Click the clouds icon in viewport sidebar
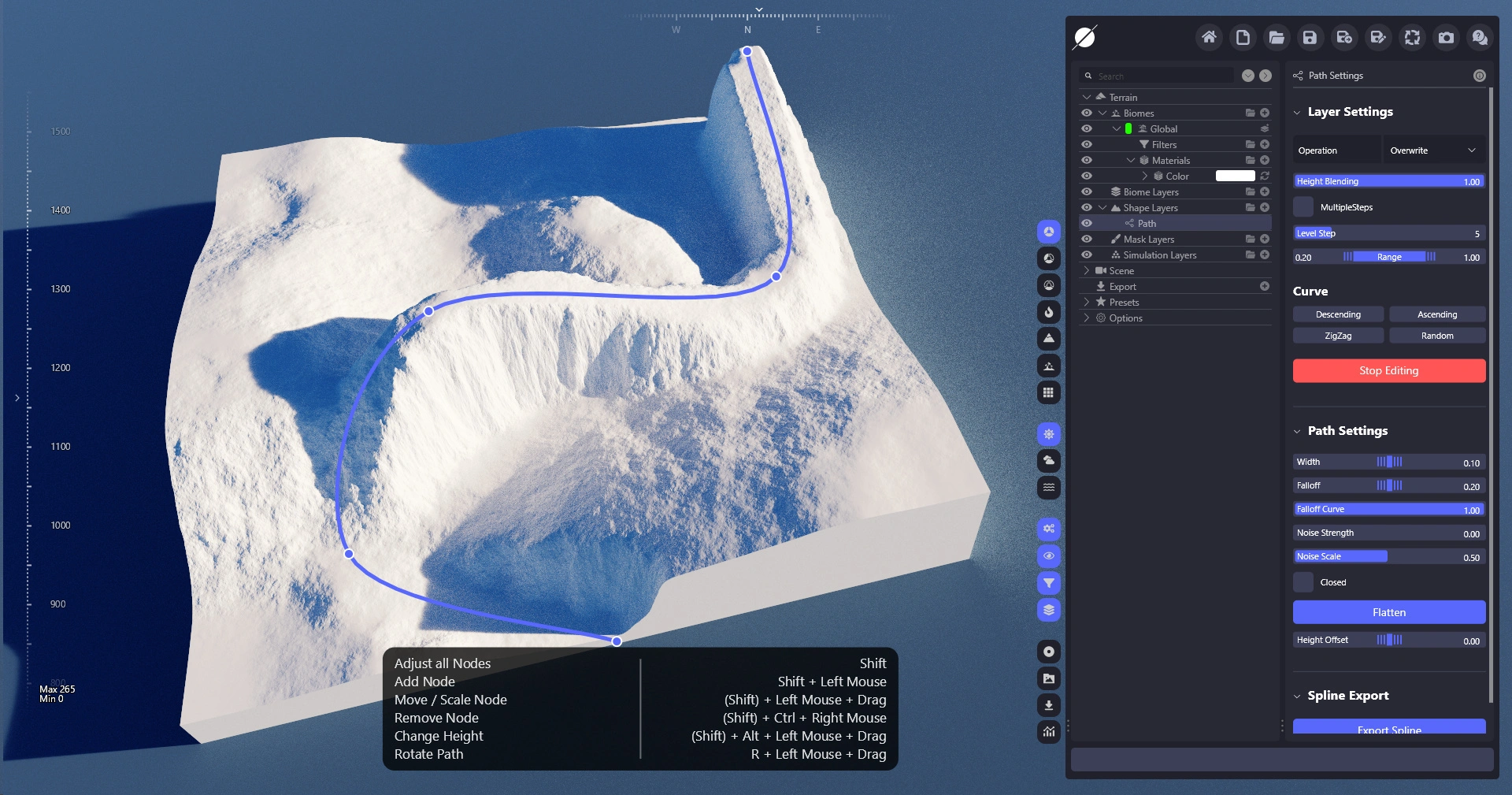1512x795 pixels. [1048, 460]
